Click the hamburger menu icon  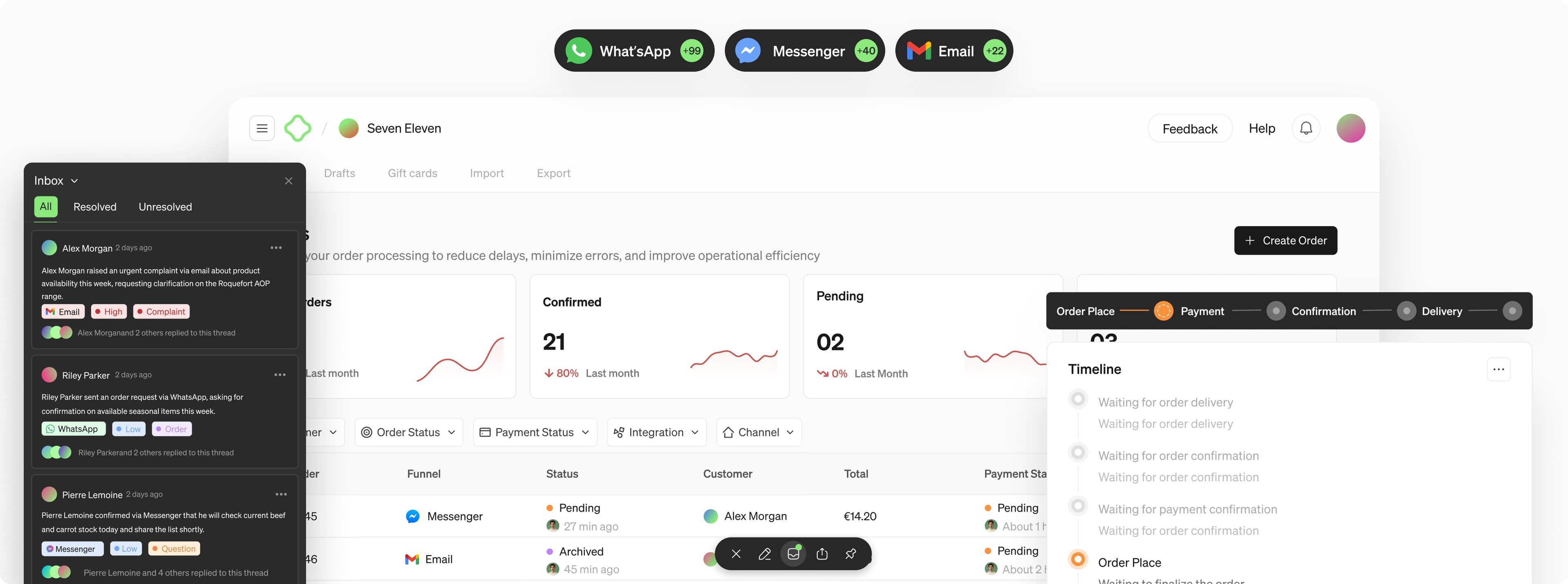262,129
